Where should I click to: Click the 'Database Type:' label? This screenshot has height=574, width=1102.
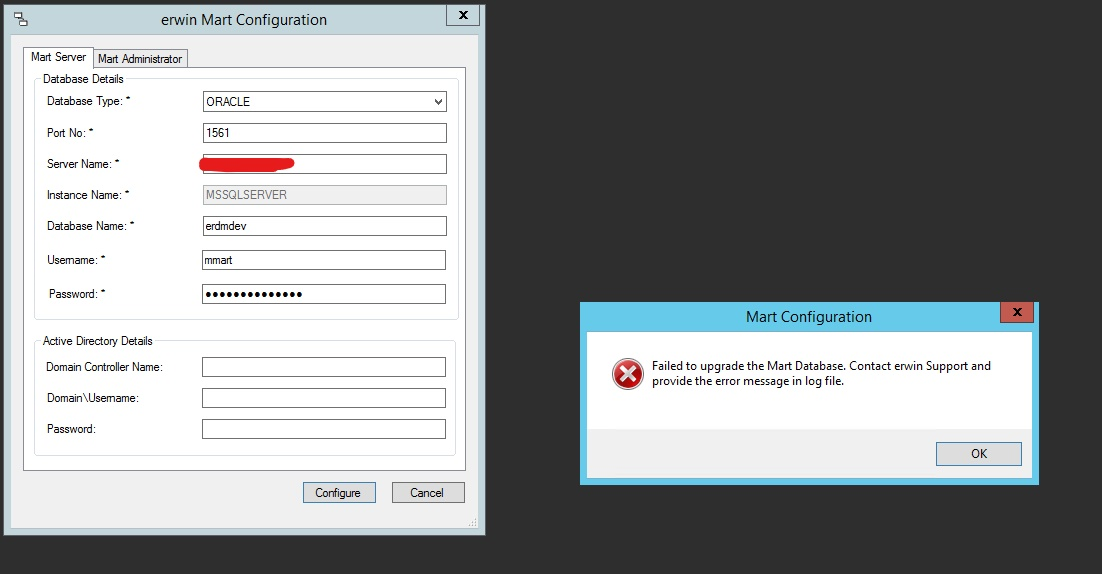[89, 101]
